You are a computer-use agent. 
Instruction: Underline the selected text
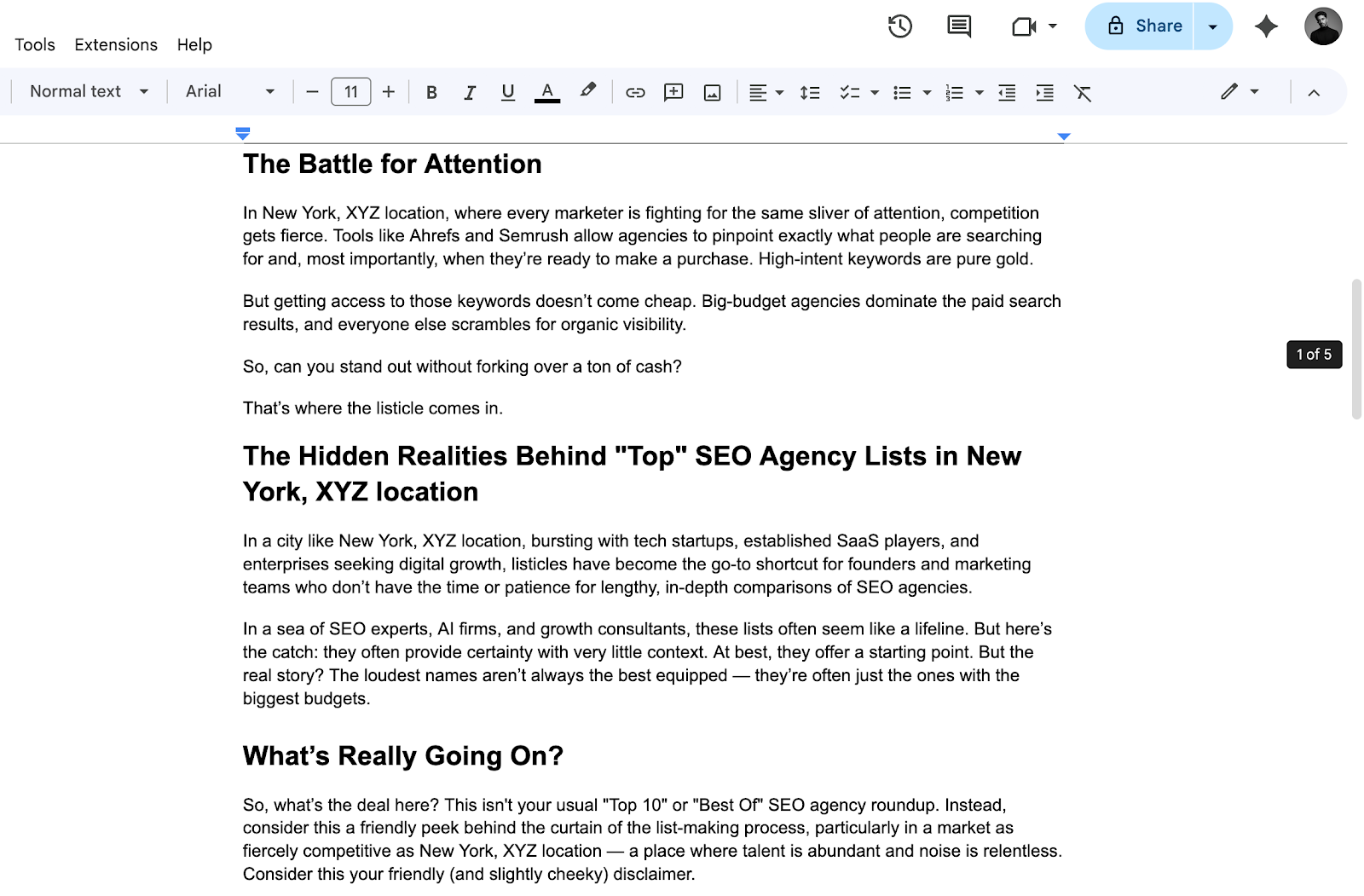point(508,92)
